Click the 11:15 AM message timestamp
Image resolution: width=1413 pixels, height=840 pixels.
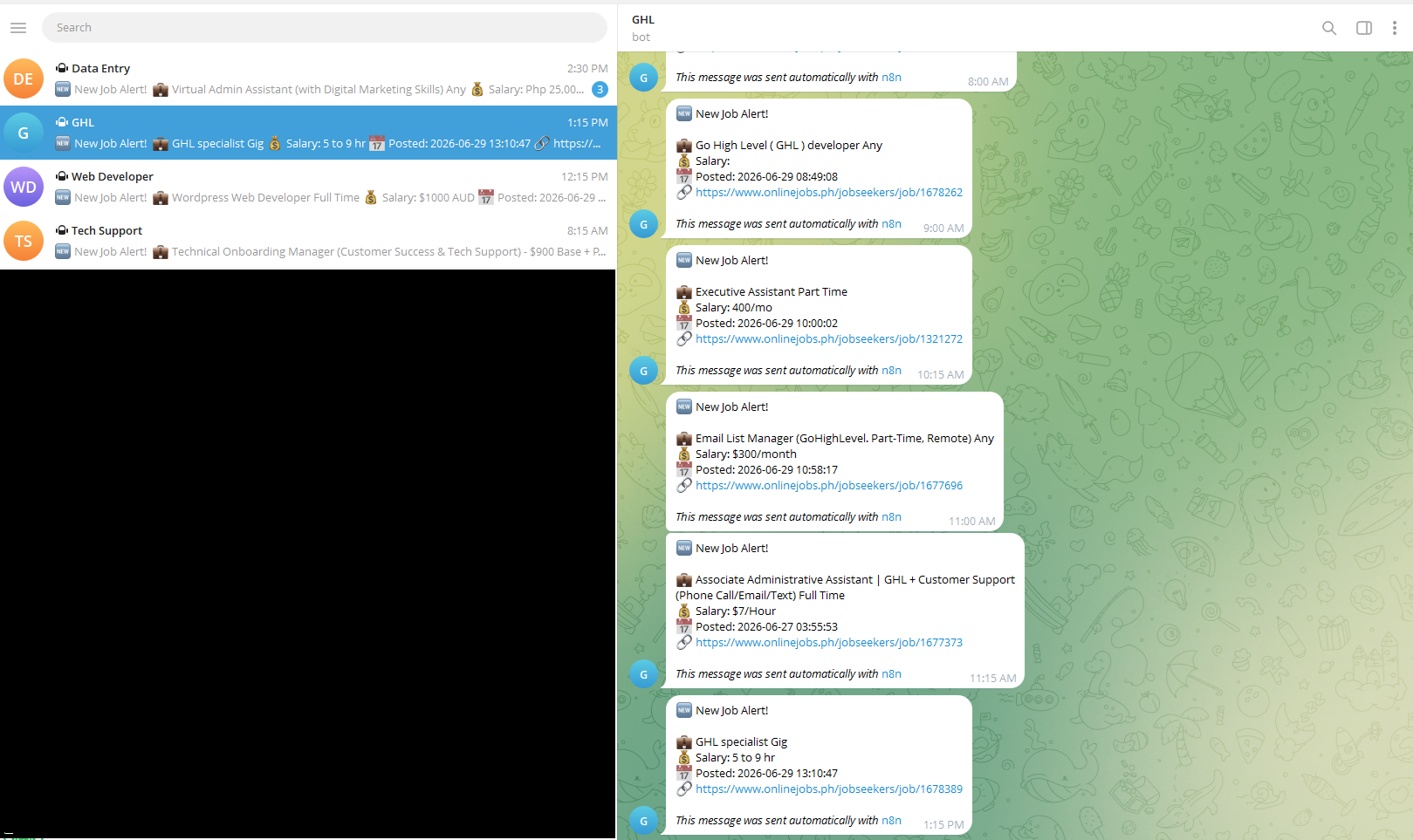[x=993, y=679]
